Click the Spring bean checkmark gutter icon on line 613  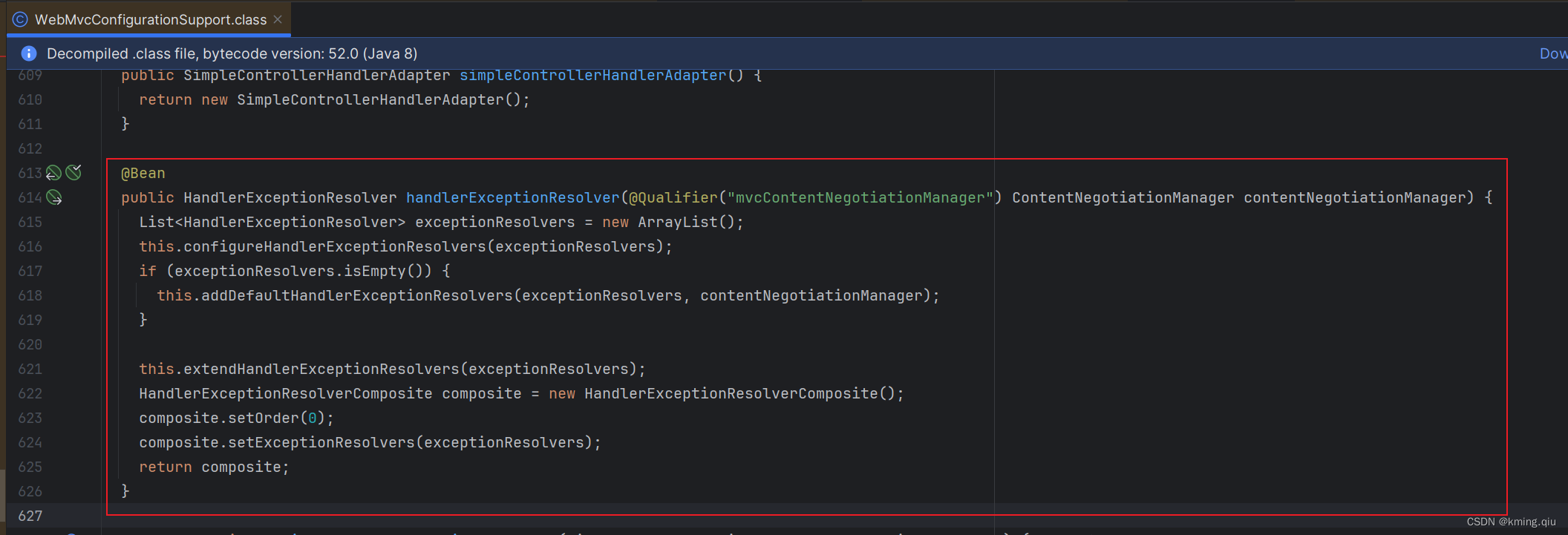click(x=73, y=172)
